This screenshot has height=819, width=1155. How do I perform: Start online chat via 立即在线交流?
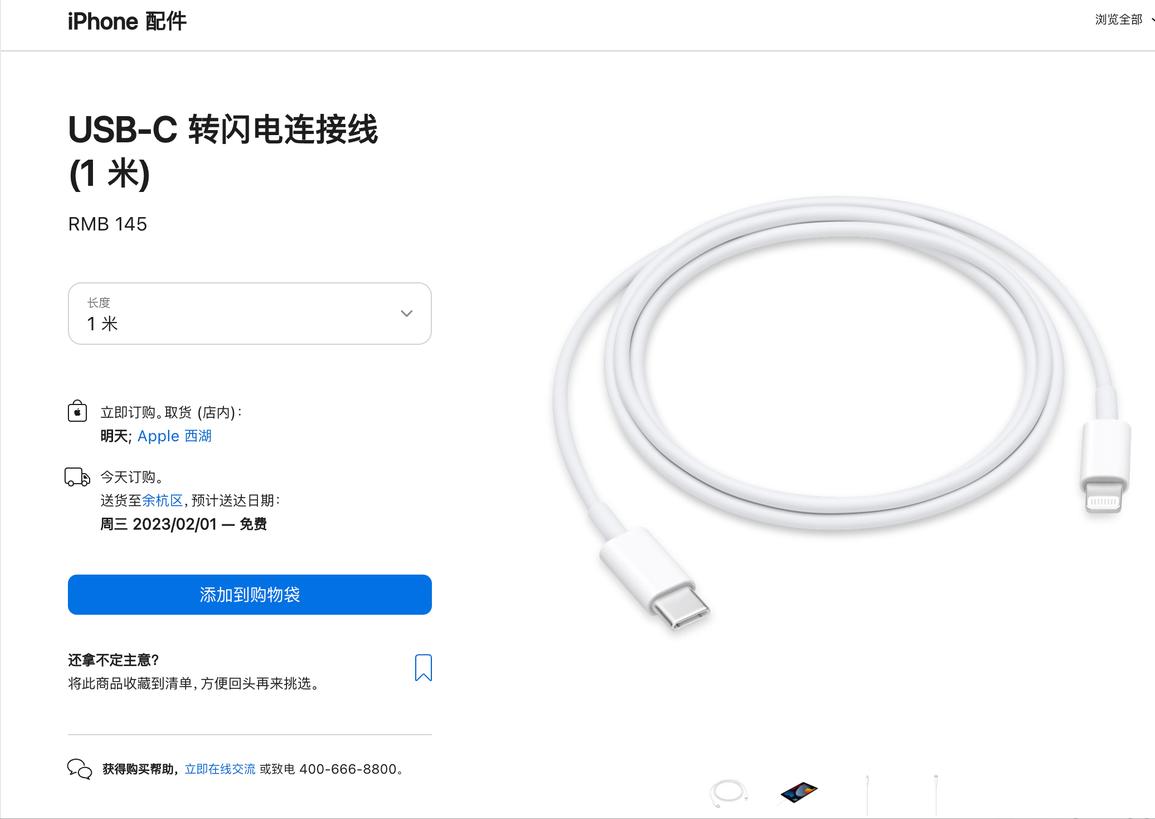point(220,769)
